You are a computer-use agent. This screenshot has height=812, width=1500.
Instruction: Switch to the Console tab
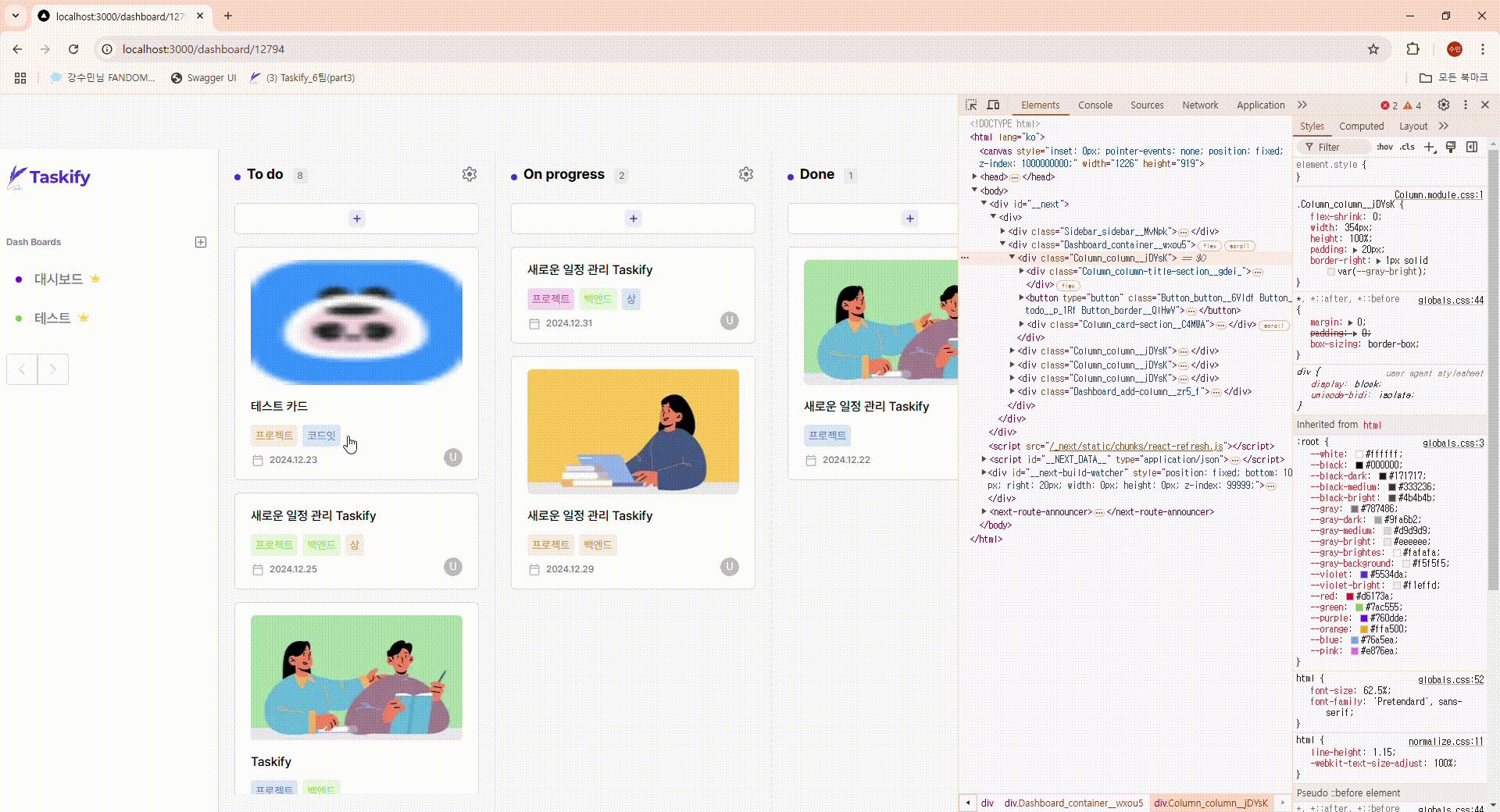click(1095, 105)
